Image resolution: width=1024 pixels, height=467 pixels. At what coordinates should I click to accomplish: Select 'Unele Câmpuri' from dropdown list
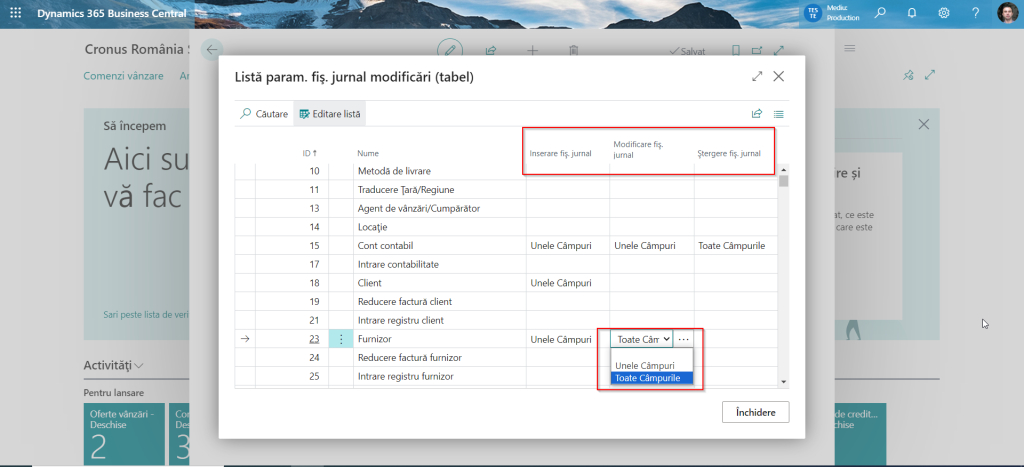[643, 365]
